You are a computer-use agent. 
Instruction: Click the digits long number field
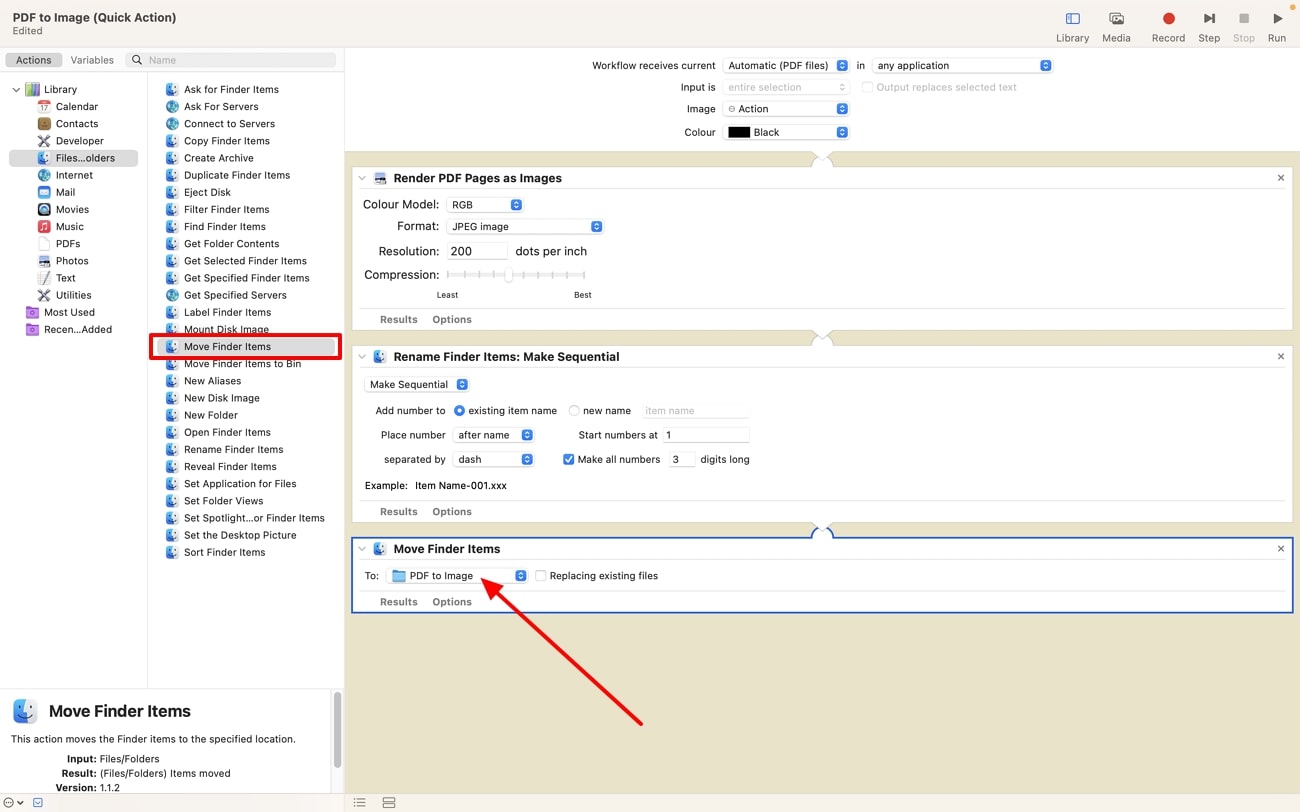click(x=682, y=460)
